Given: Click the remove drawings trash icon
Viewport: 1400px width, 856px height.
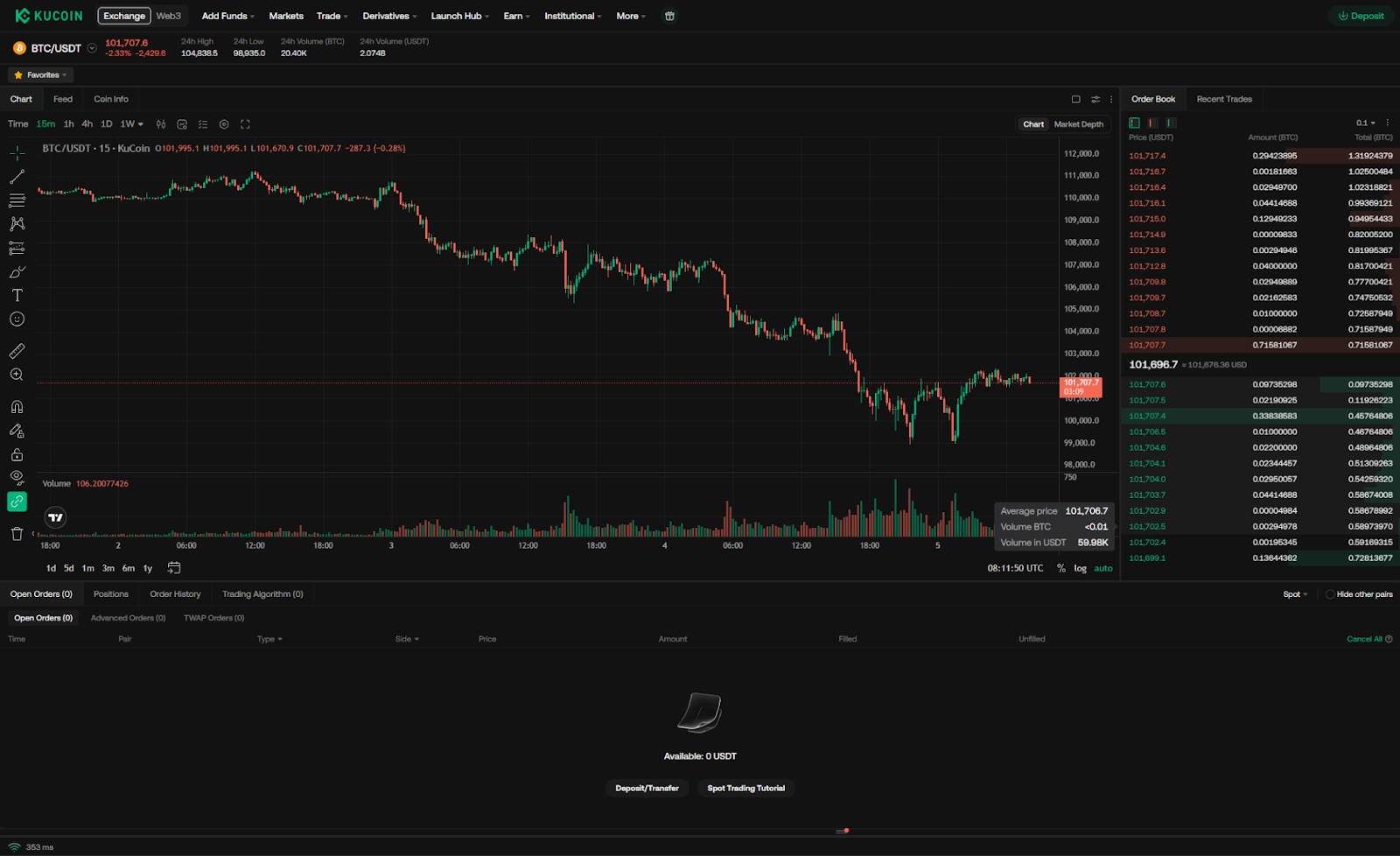Looking at the screenshot, I should click(x=16, y=533).
